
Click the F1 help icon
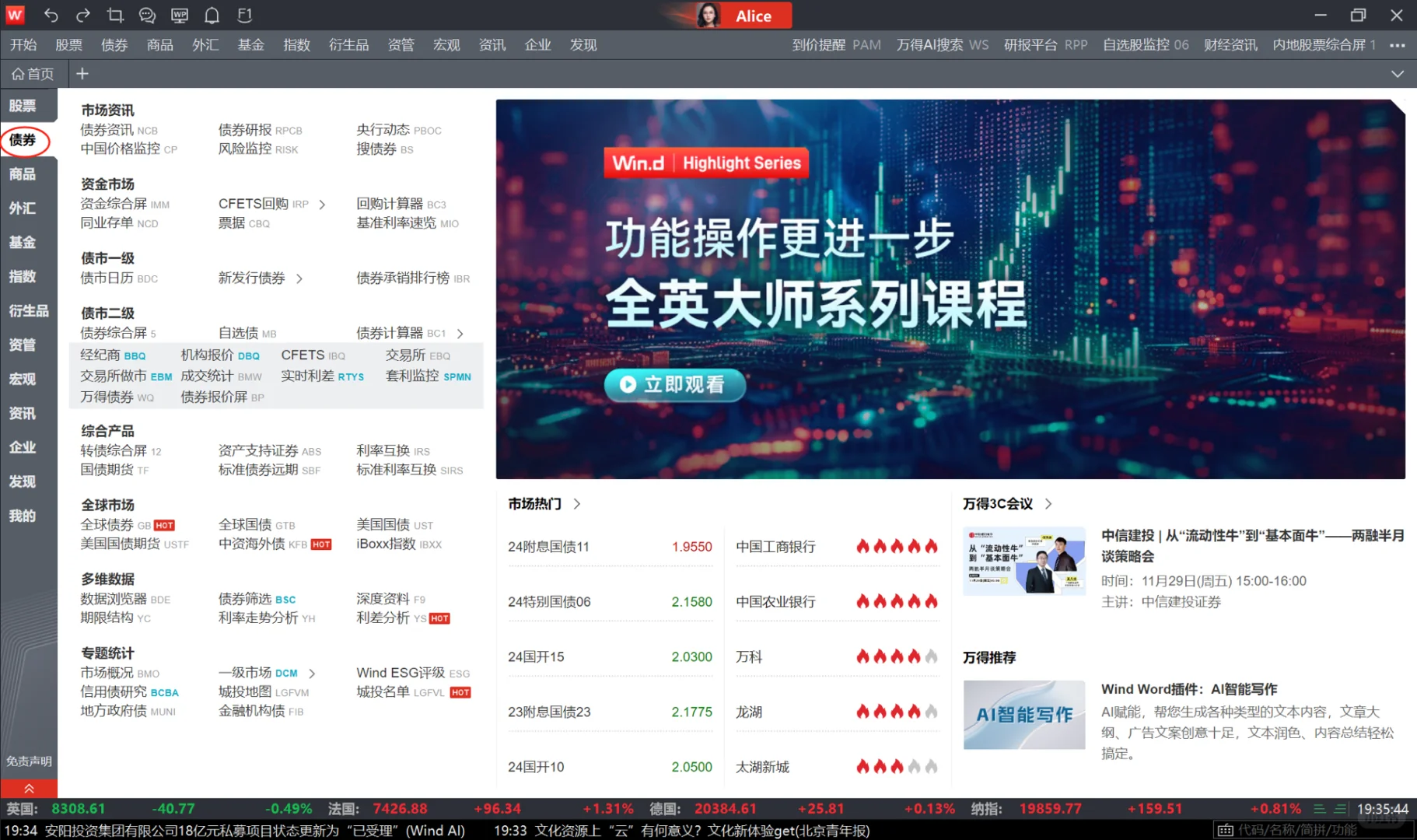pyautogui.click(x=244, y=15)
